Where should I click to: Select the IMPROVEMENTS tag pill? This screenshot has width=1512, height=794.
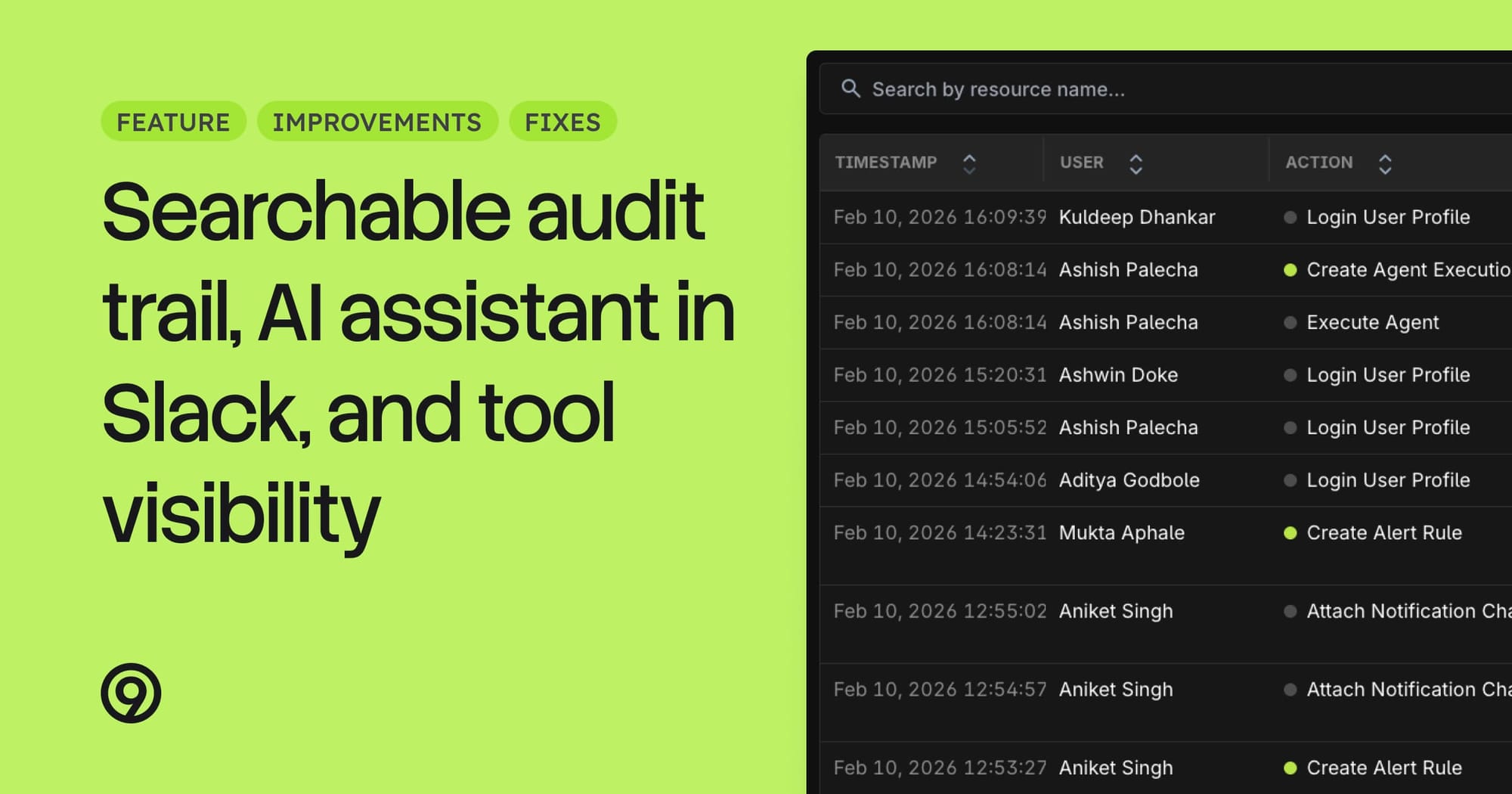[377, 122]
